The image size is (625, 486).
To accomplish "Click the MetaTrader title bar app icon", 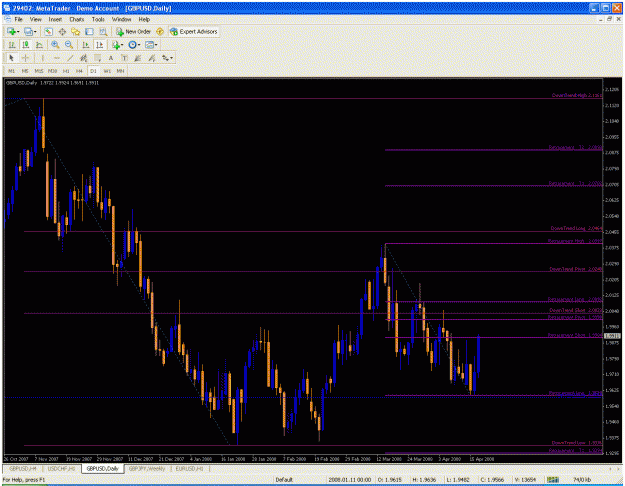I will (x=7, y=8).
